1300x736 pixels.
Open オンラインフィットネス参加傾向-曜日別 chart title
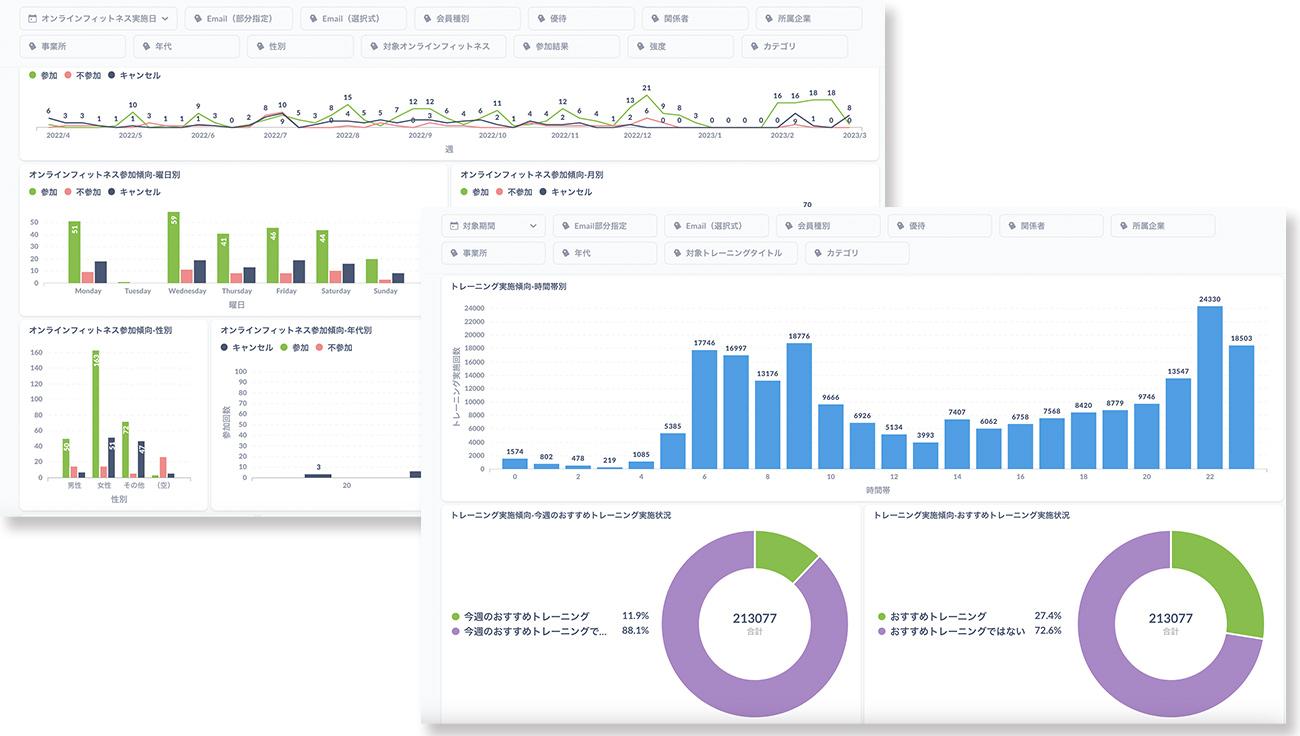point(105,175)
